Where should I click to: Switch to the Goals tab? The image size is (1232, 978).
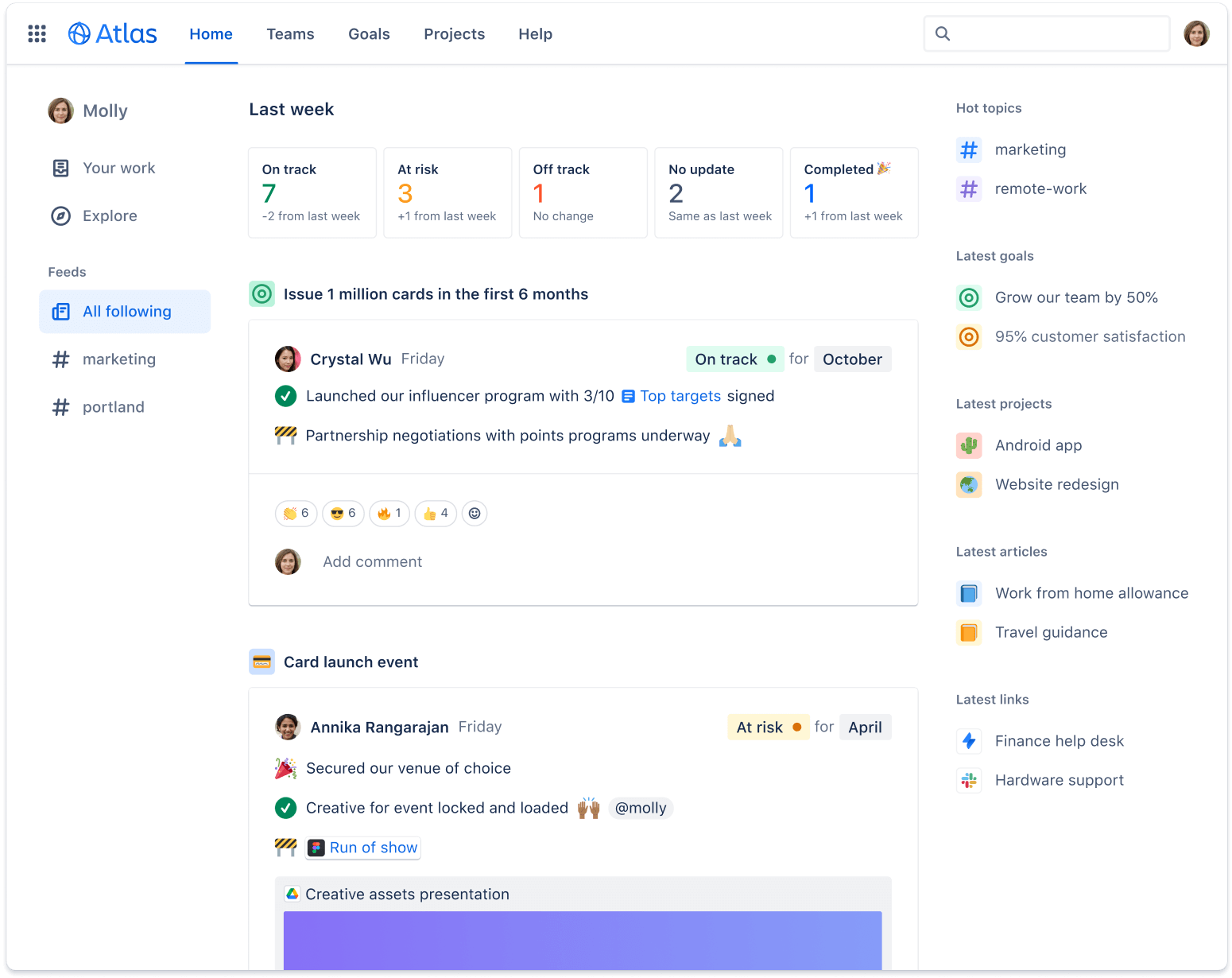point(369,34)
